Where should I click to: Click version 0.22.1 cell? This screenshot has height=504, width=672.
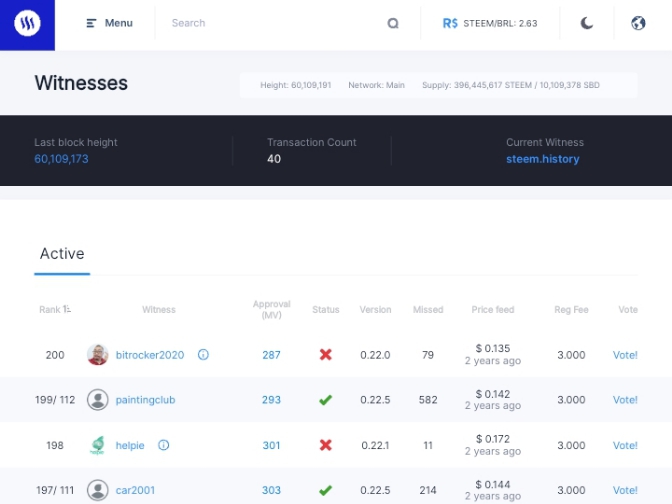(x=375, y=445)
